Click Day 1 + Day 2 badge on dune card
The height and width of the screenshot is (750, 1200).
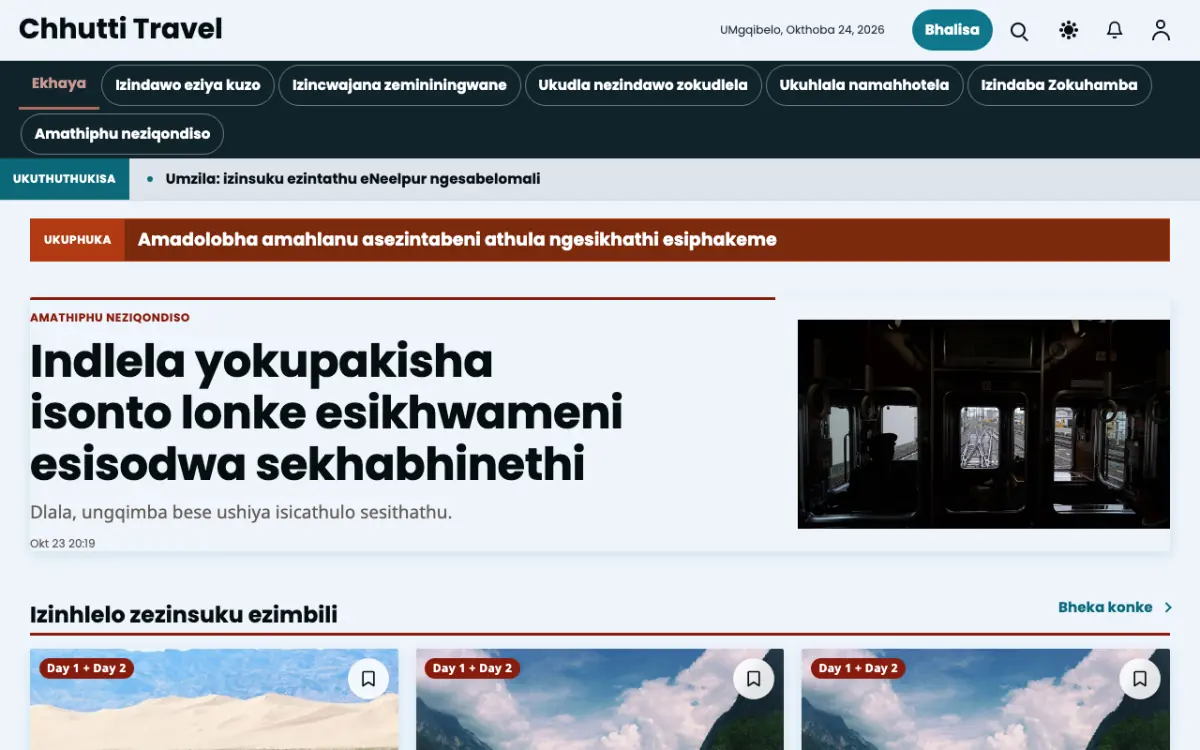[87, 668]
